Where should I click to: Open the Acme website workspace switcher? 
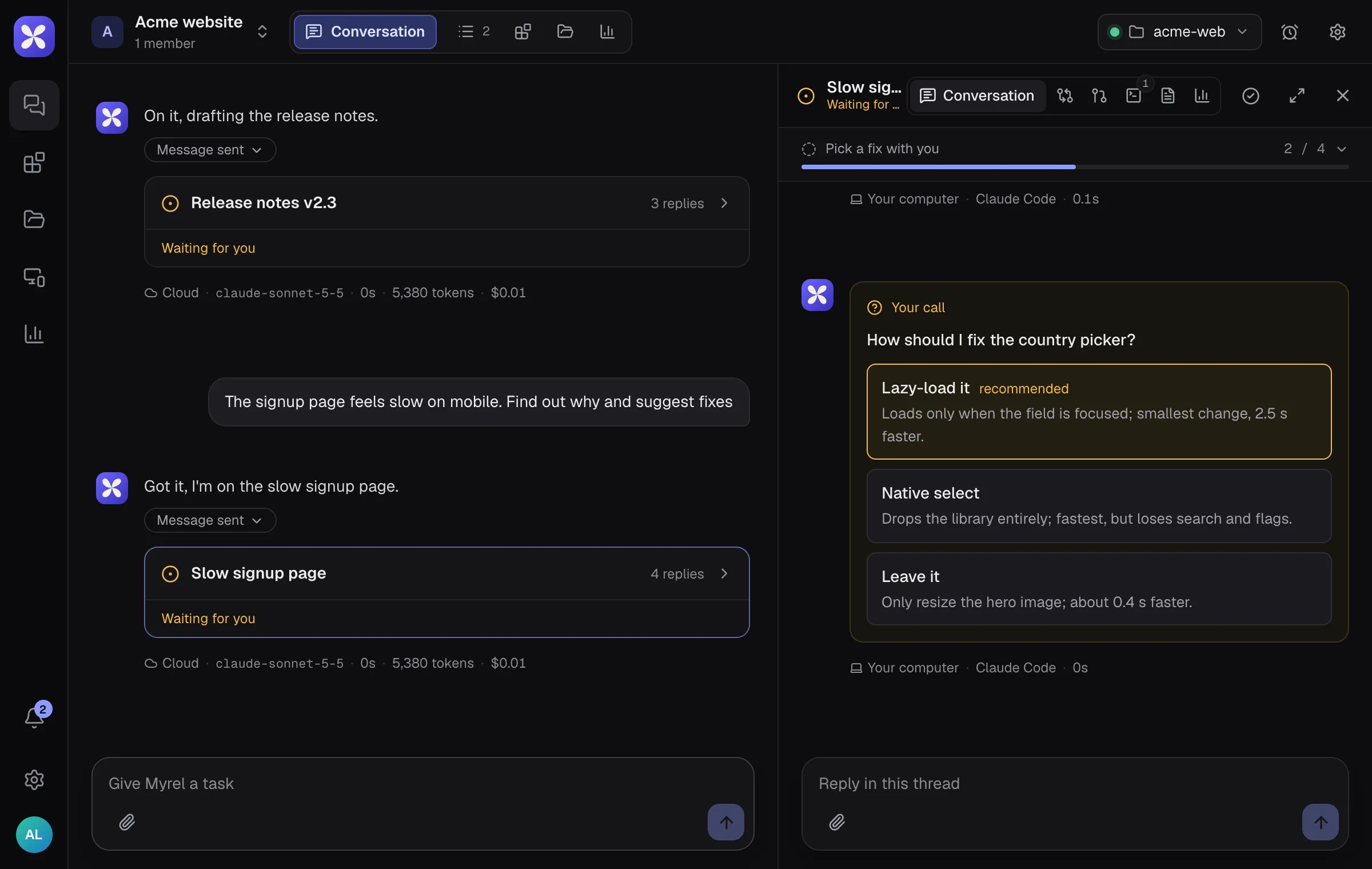(x=262, y=31)
